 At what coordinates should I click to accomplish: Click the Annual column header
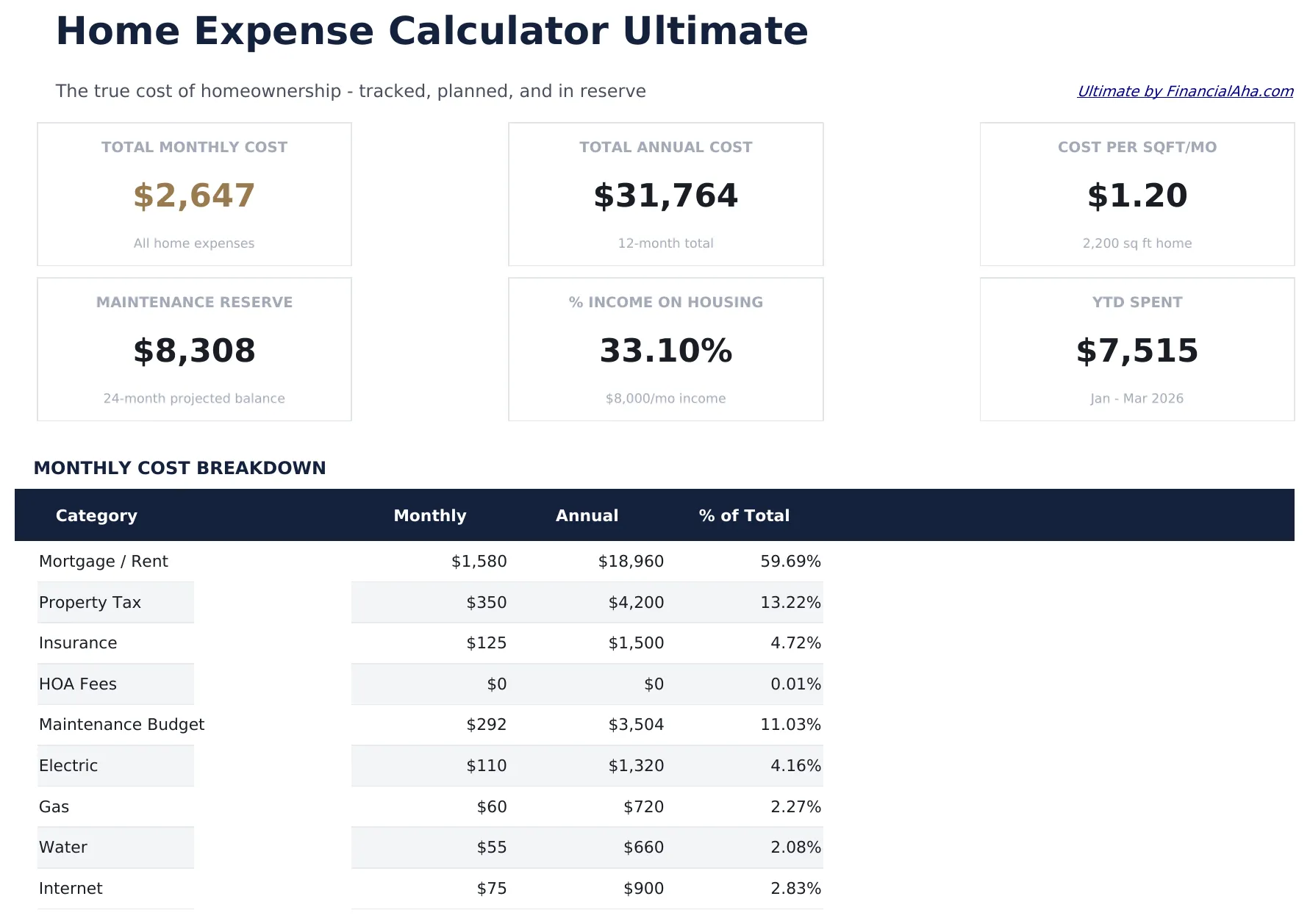[586, 515]
